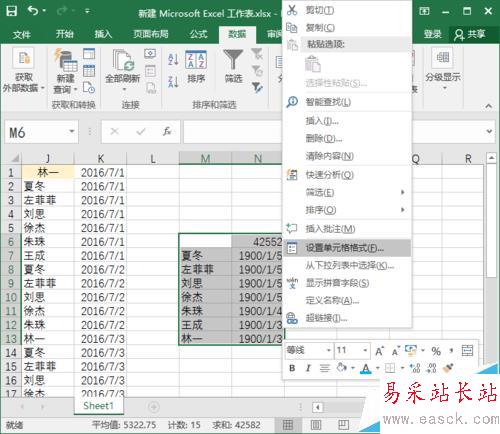Click the Share (共享) button

tap(470, 34)
